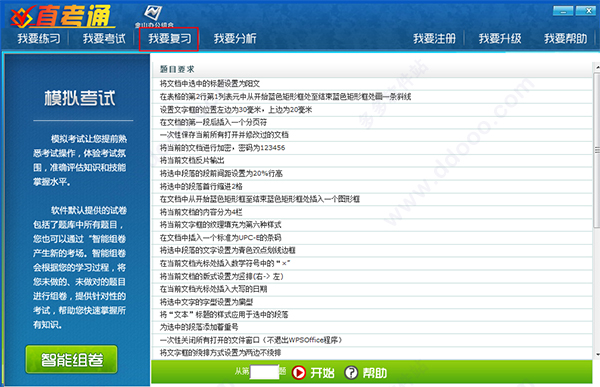
Task: Open the 我要注册 menu item
Action: click(434, 39)
